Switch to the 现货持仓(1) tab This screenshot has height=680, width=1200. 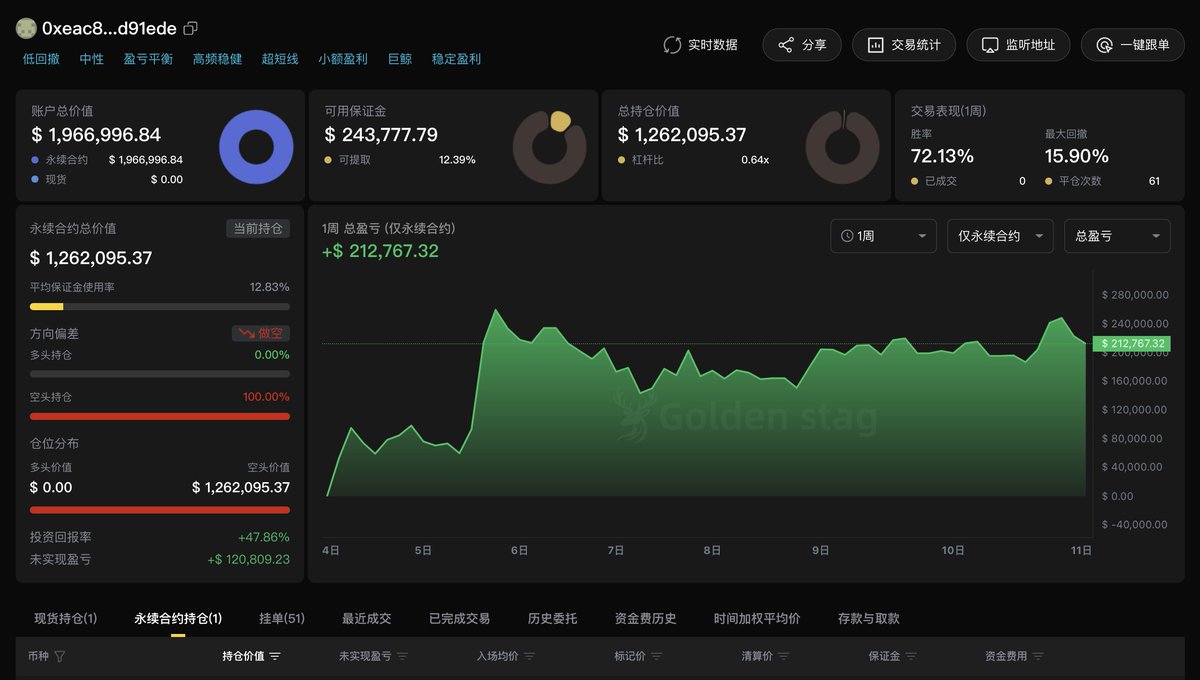[66, 619]
